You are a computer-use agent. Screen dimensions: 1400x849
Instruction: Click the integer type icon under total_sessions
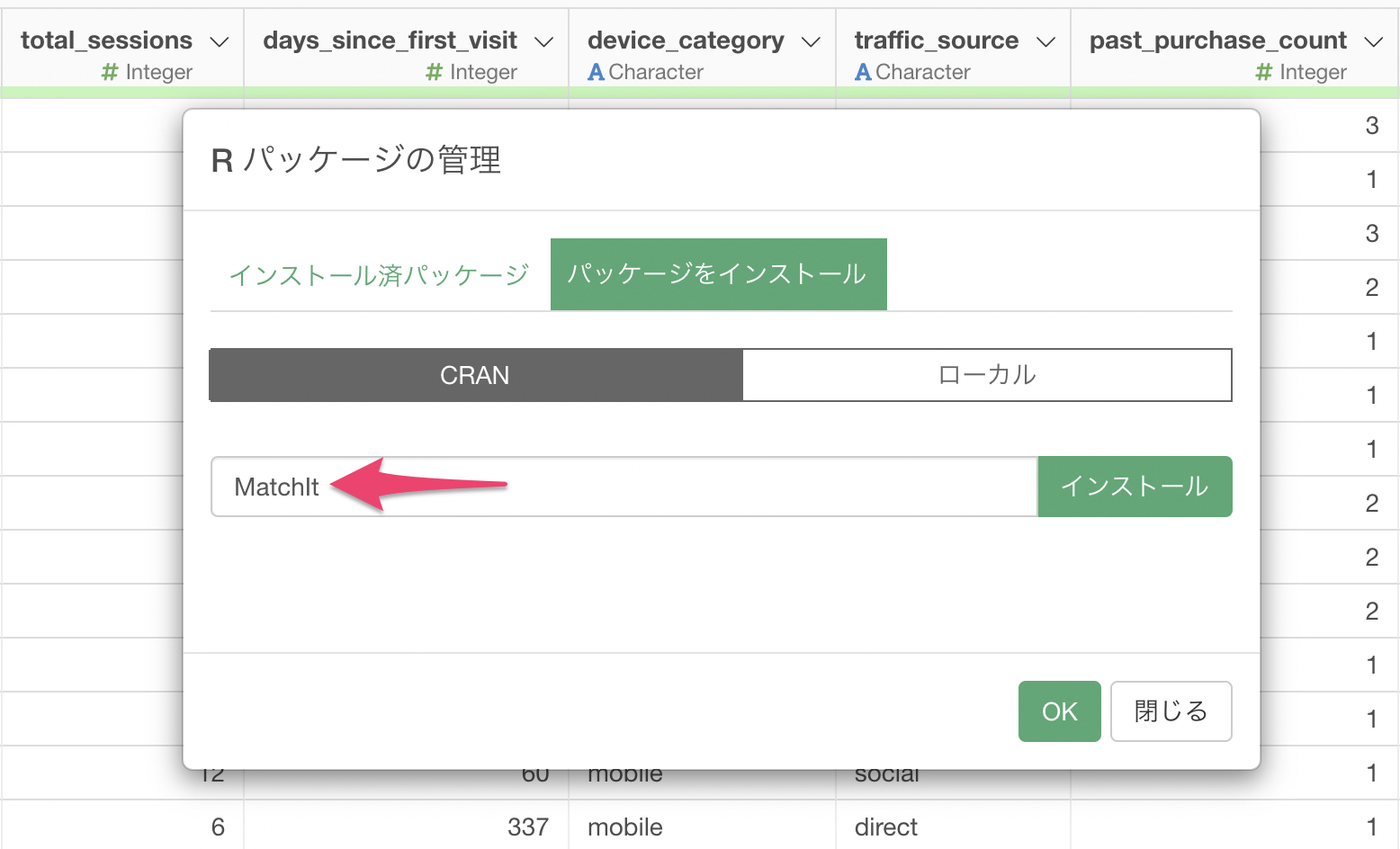tap(110, 72)
